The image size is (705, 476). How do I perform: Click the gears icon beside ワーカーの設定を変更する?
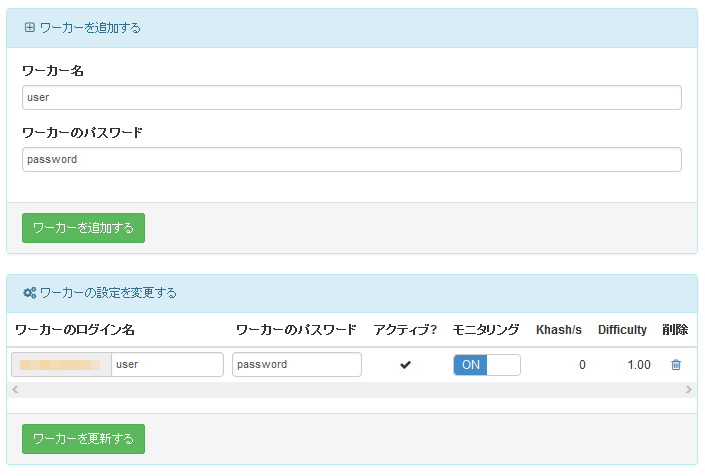(30, 293)
